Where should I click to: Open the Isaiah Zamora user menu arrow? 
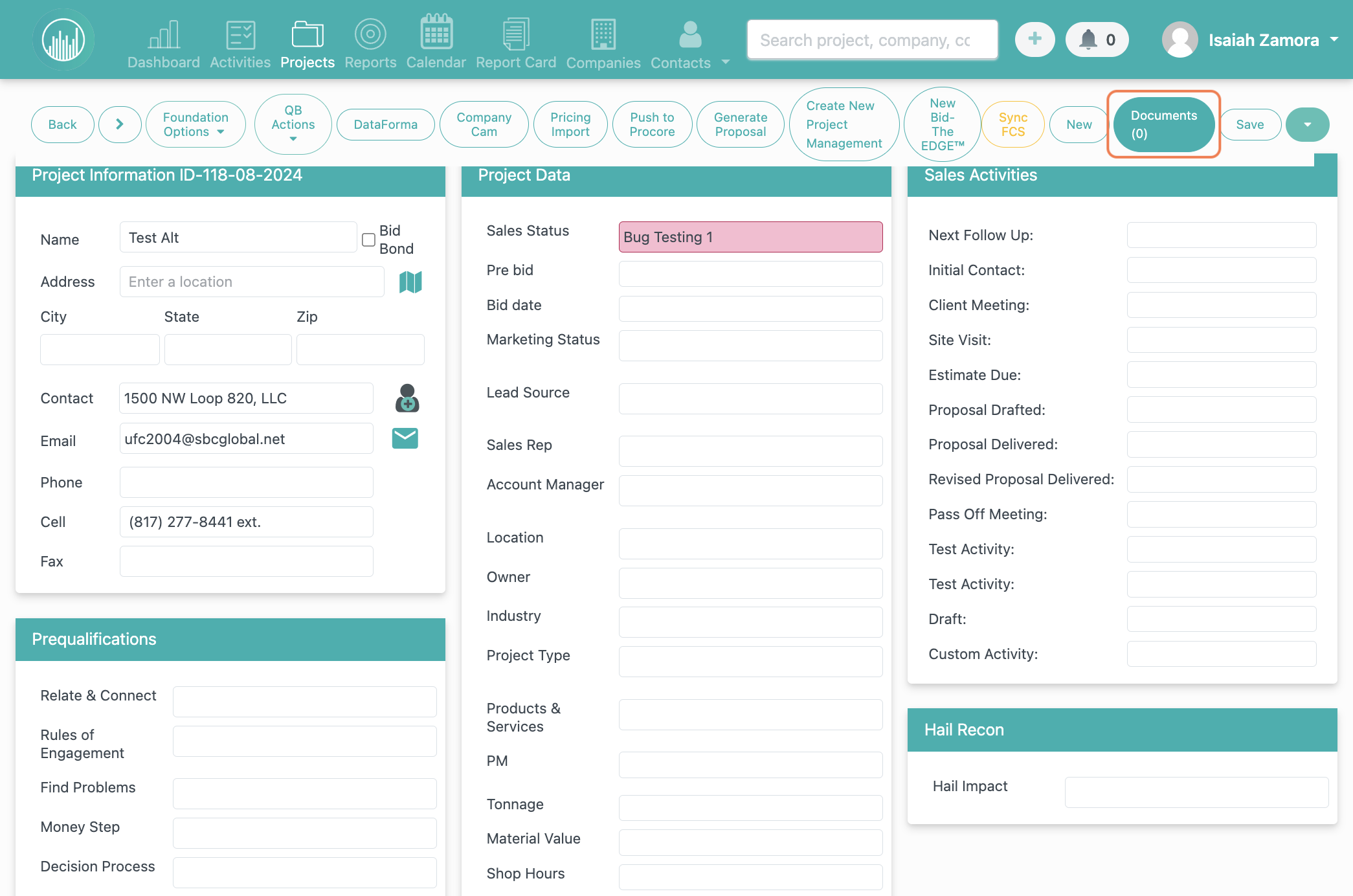click(x=1334, y=39)
